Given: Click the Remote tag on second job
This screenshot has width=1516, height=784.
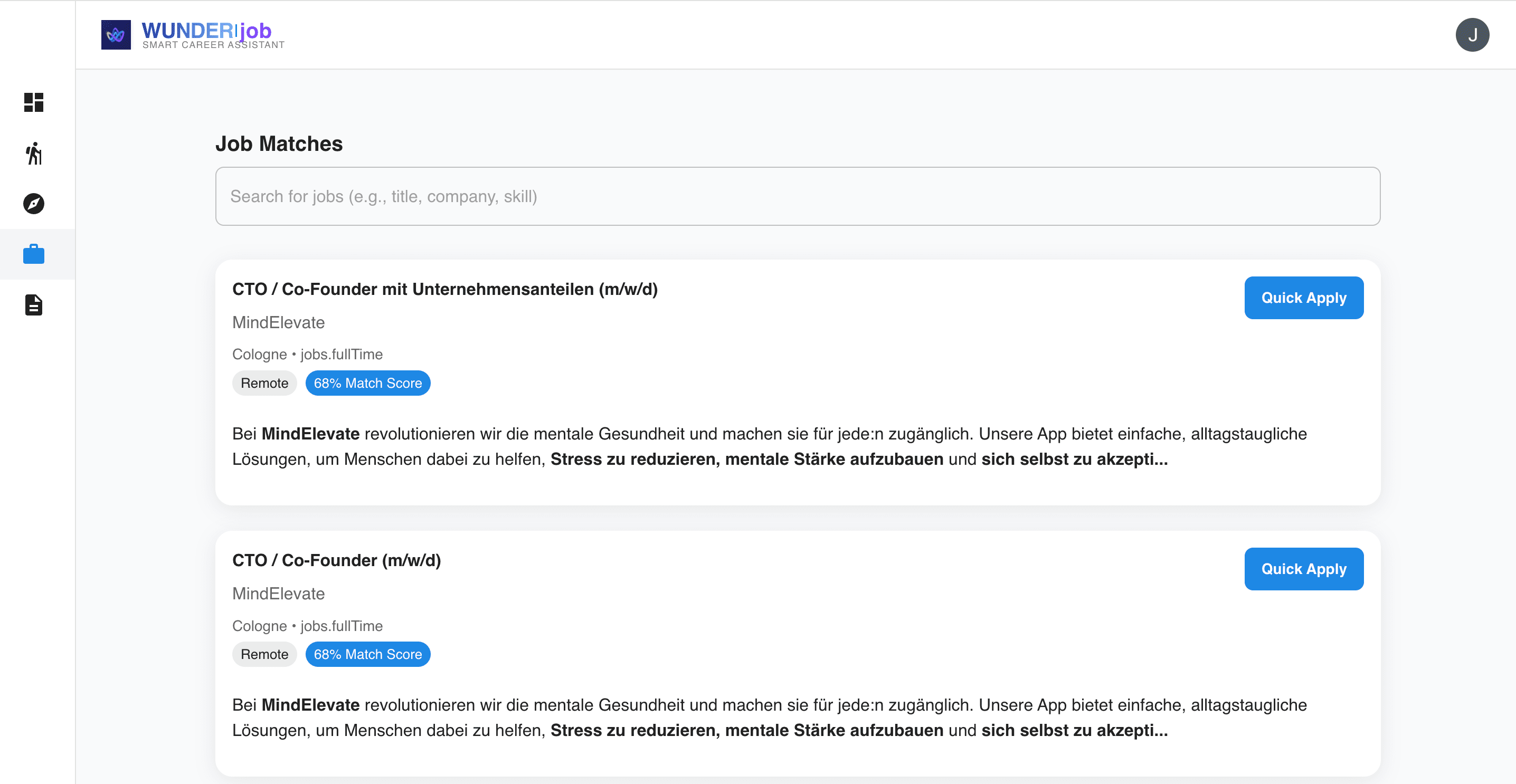Looking at the screenshot, I should tap(263, 654).
